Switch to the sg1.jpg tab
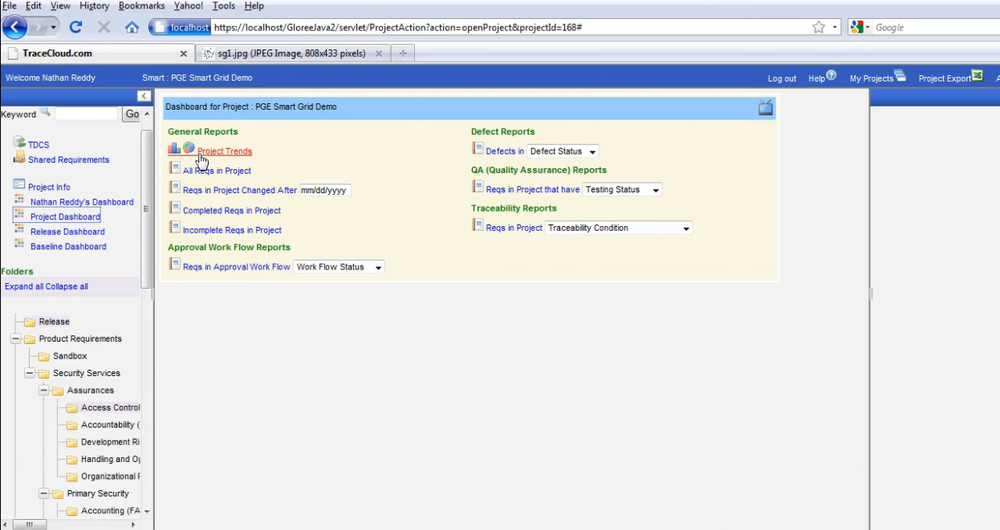Viewport: 1000px width, 530px height. coord(292,54)
